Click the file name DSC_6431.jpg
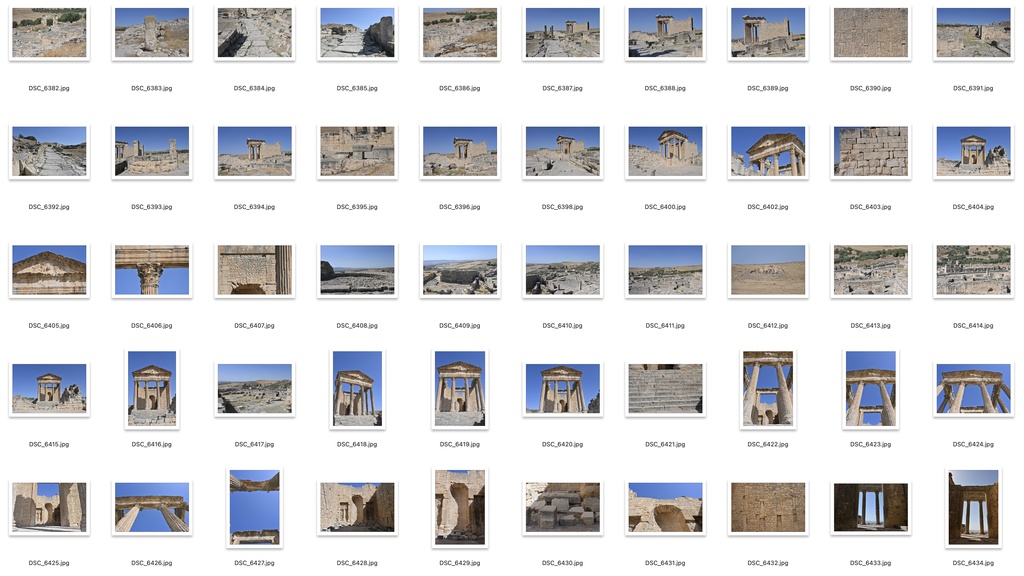The width and height of the screenshot is (1024, 576). click(x=665, y=563)
